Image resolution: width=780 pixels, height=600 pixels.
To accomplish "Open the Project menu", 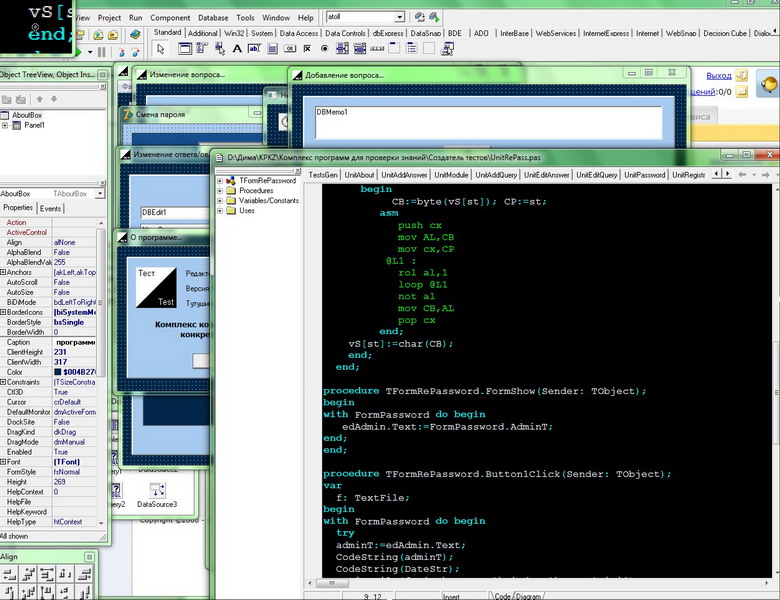I will [x=109, y=17].
